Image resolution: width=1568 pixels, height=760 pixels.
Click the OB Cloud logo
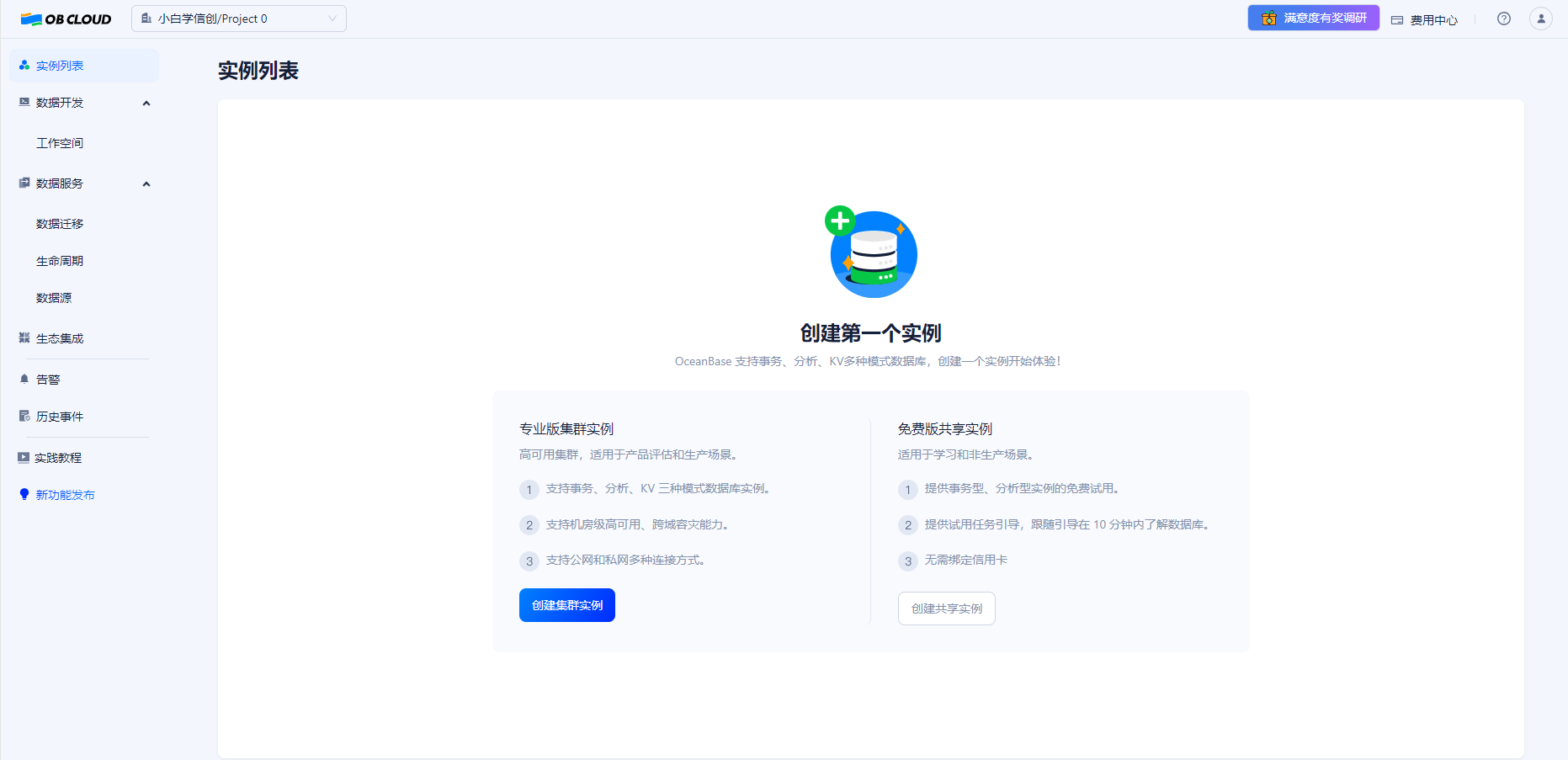[x=66, y=19]
